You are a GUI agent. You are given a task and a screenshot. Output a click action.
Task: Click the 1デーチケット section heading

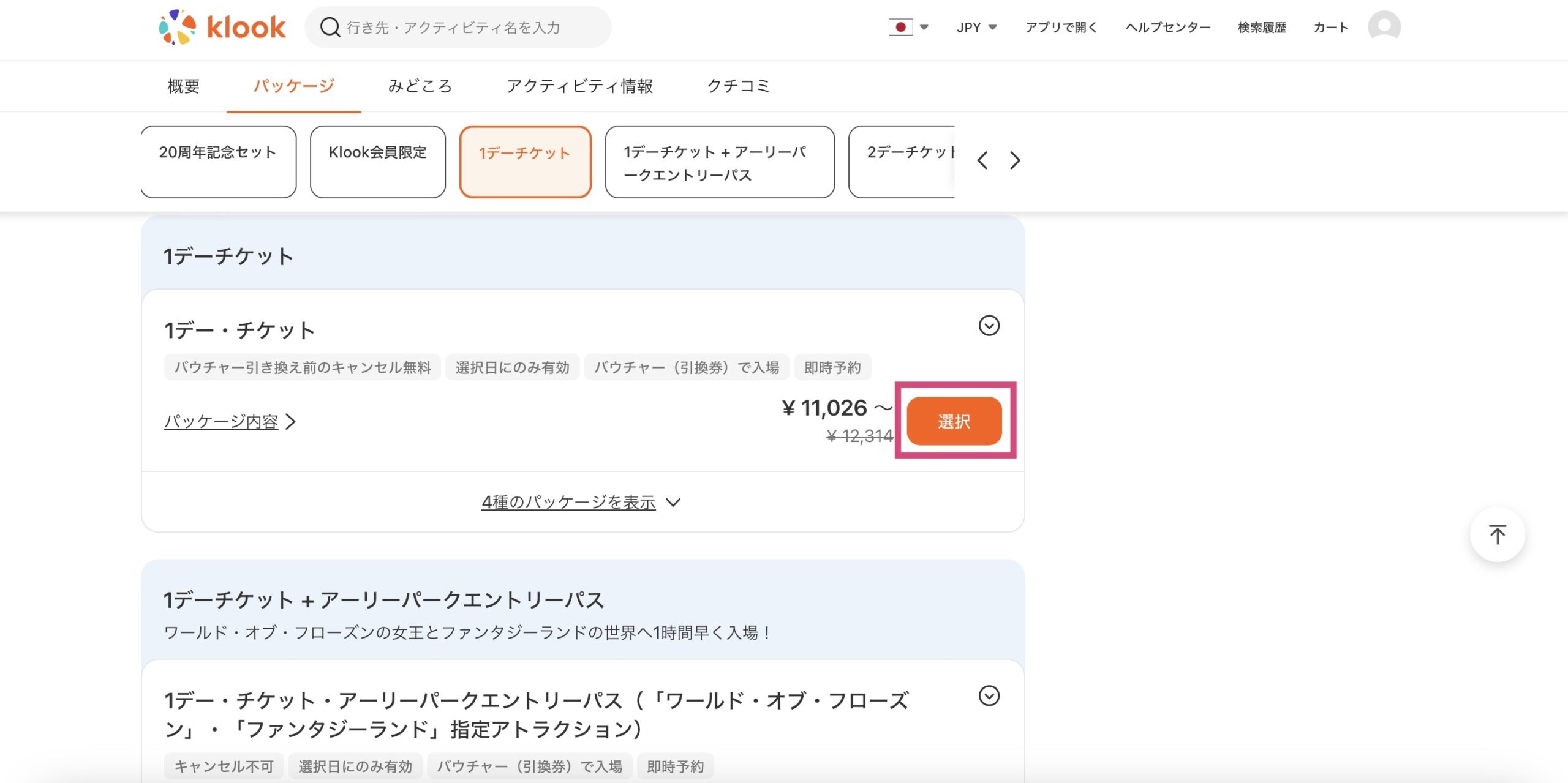(x=228, y=256)
